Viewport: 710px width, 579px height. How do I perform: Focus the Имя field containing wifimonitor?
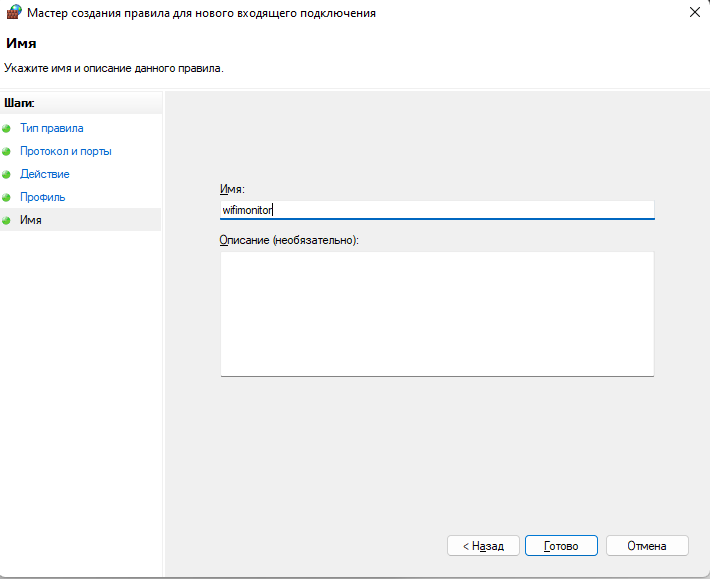coord(437,210)
